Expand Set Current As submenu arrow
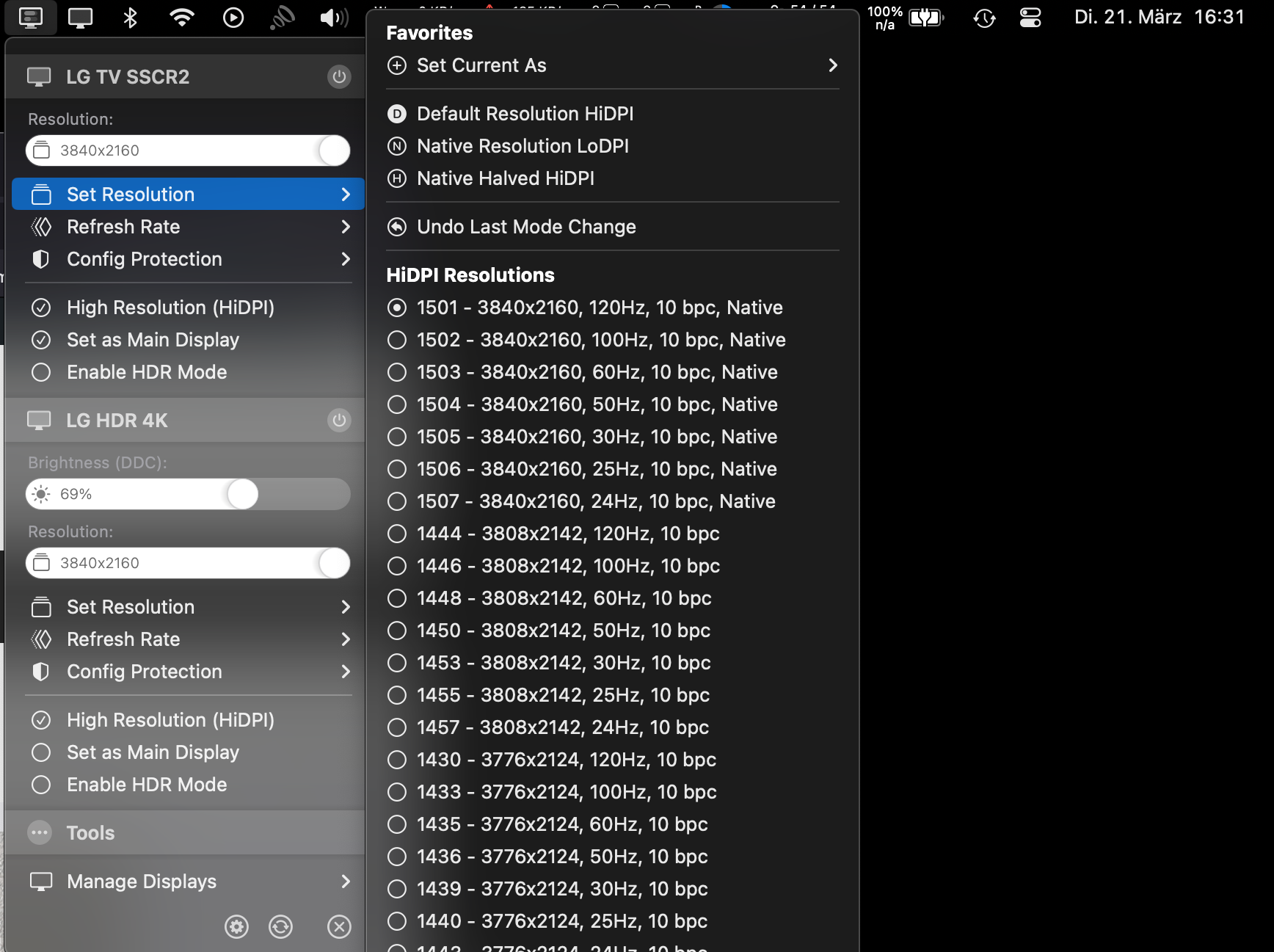The image size is (1274, 952). 833,65
